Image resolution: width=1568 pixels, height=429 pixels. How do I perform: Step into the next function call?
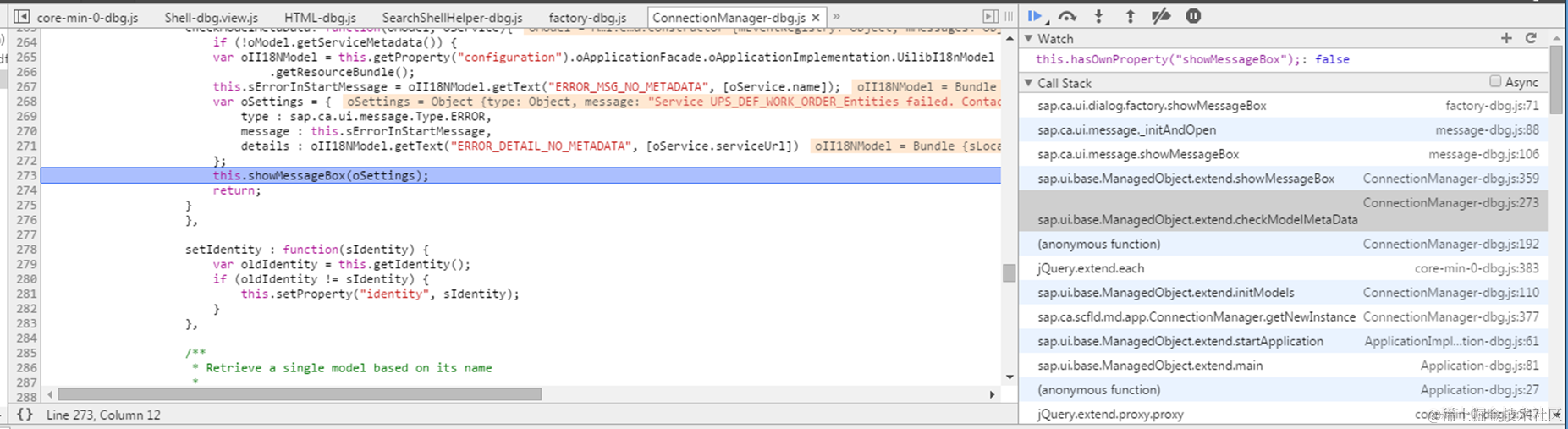point(1098,15)
